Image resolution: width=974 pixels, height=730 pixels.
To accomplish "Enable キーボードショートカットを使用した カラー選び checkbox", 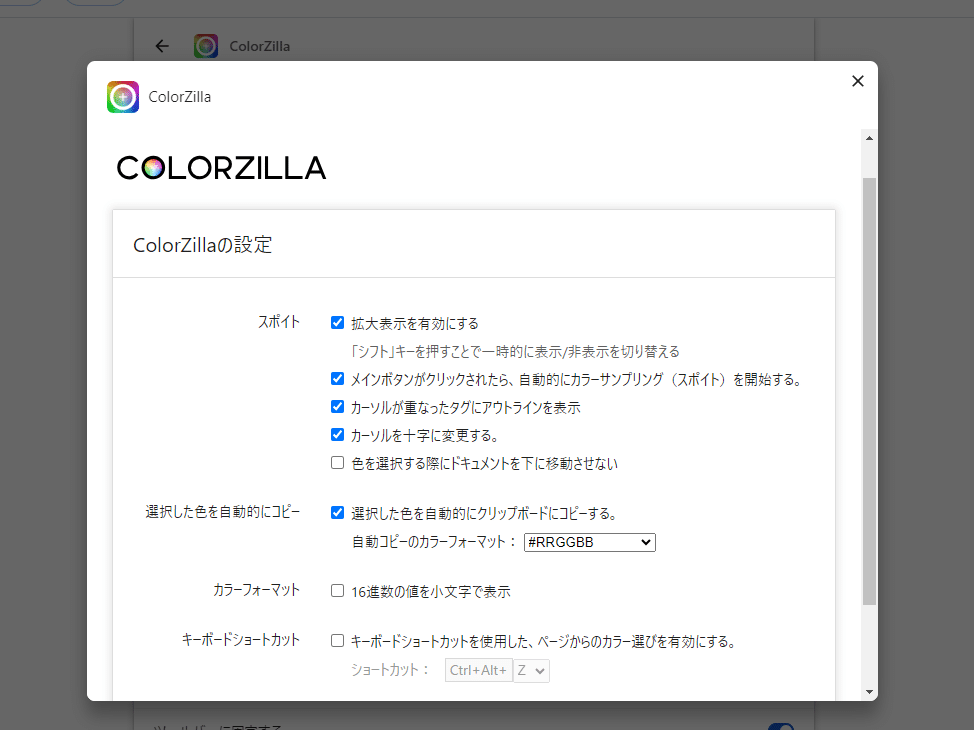I will pyautogui.click(x=337, y=641).
